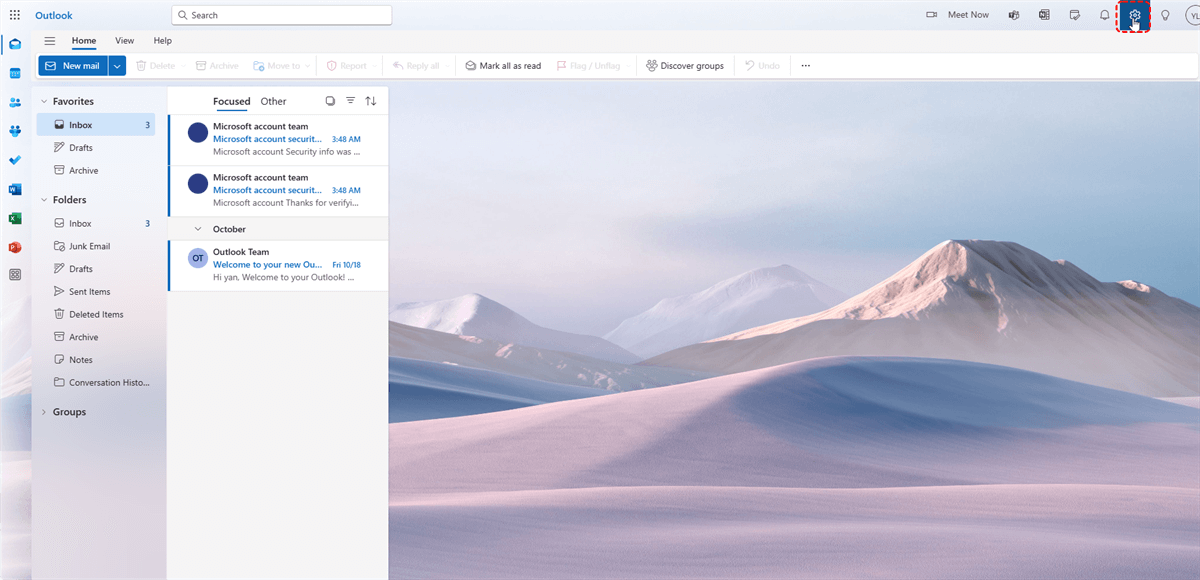Image resolution: width=1200 pixels, height=580 pixels.
Task: Open Settings gear in top bar
Action: [1134, 15]
